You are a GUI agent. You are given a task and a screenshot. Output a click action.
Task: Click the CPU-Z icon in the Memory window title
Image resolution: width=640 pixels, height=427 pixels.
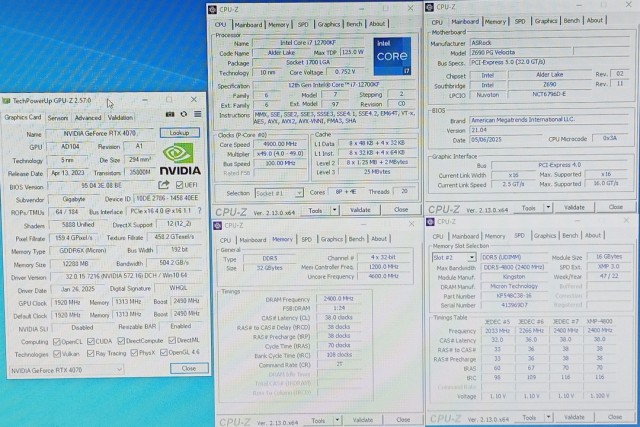tap(218, 225)
